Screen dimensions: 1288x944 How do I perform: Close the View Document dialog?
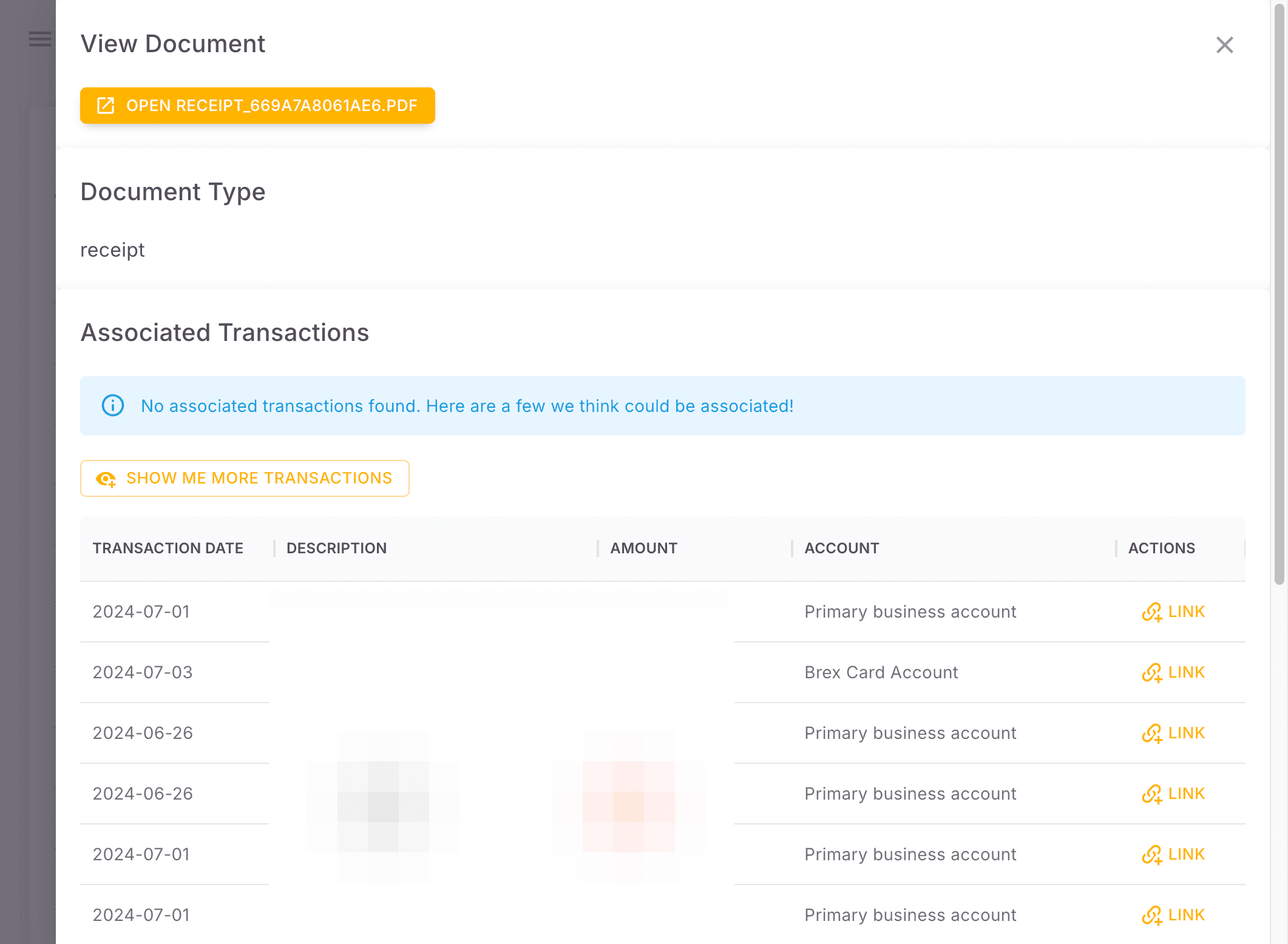tap(1224, 45)
